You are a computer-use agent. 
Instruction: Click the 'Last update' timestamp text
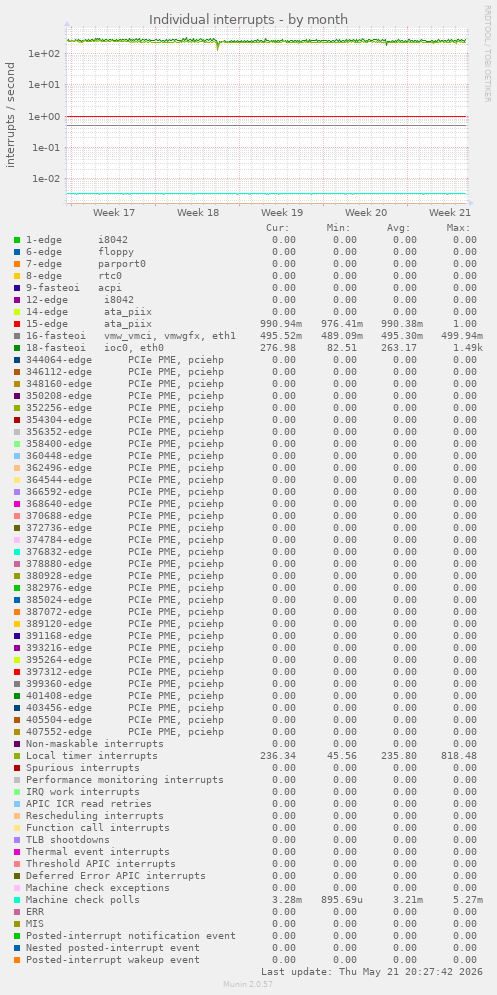click(x=371, y=972)
